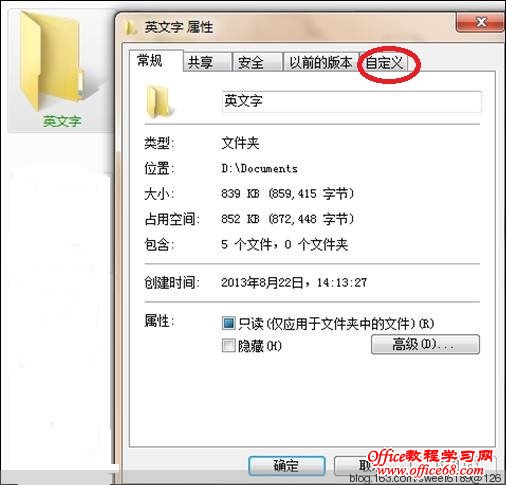Switch to the 以前的版本 tab

coord(321,62)
